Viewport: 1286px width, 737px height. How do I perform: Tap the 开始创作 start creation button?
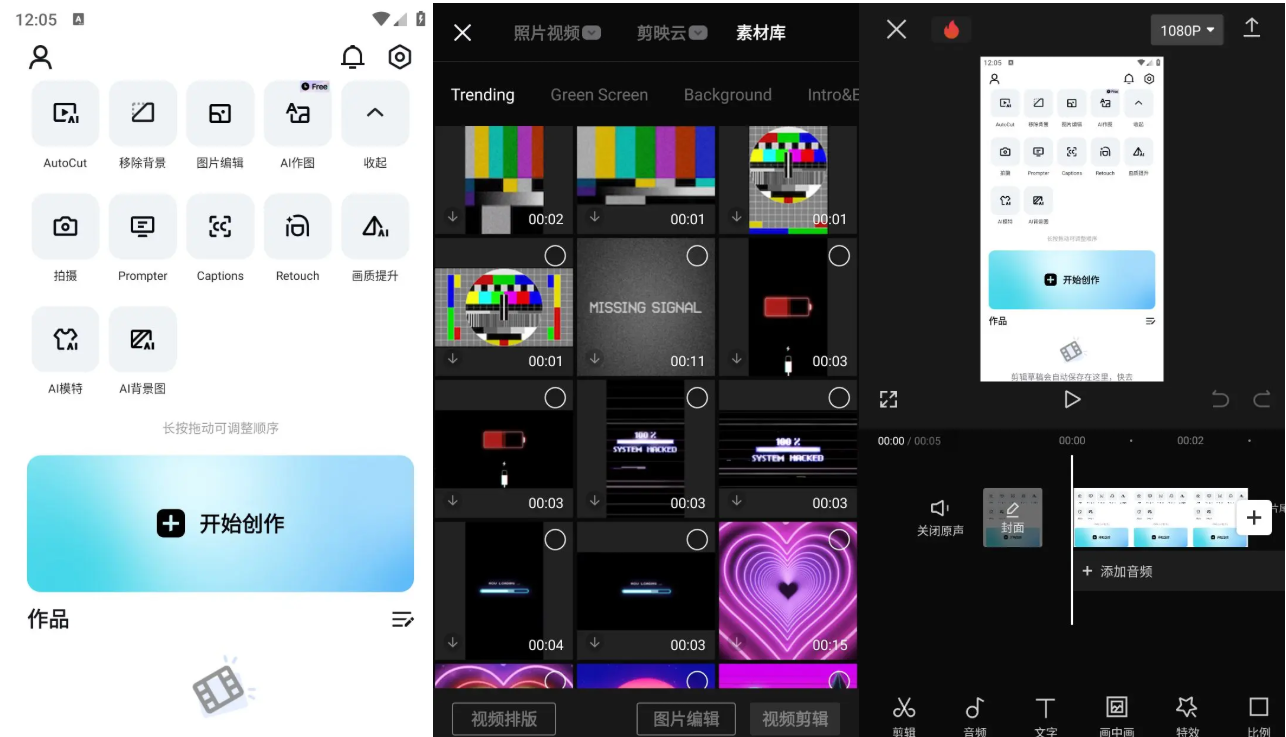pos(220,524)
